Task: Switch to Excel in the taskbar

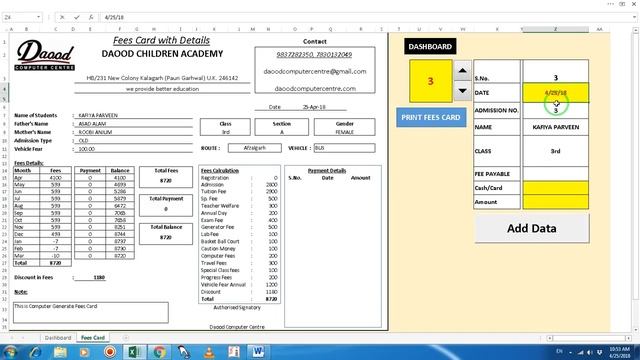Action: 134,352
